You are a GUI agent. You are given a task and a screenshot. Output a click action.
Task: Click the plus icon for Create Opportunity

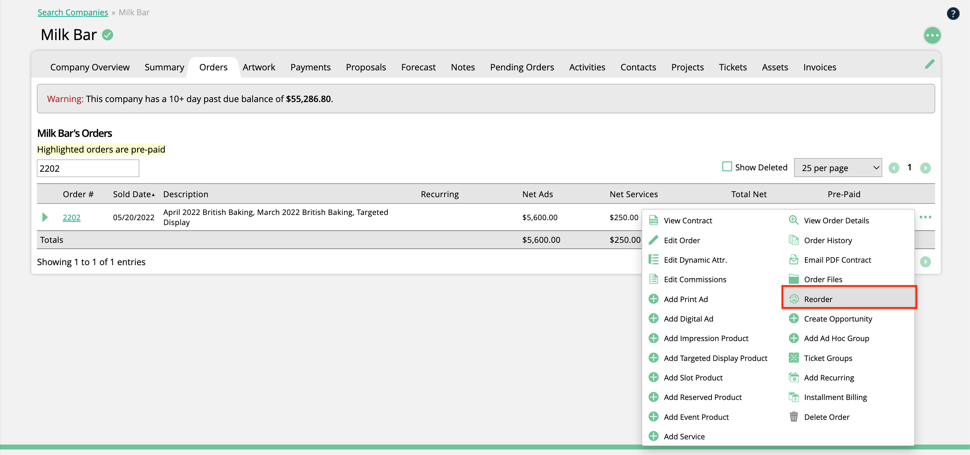794,319
